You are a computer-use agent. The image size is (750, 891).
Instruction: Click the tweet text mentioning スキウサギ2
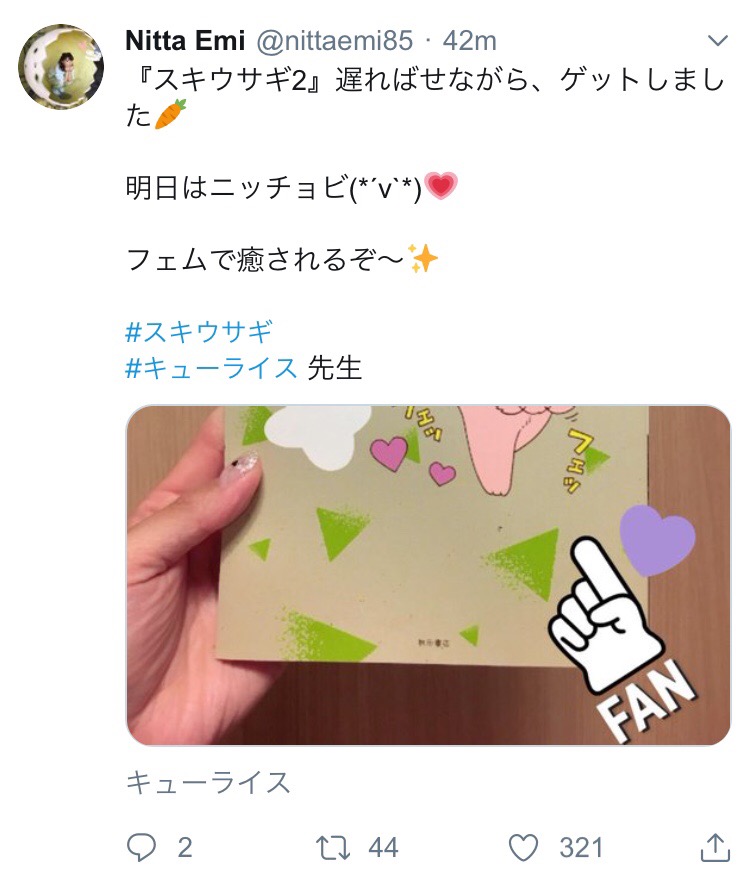tap(426, 97)
